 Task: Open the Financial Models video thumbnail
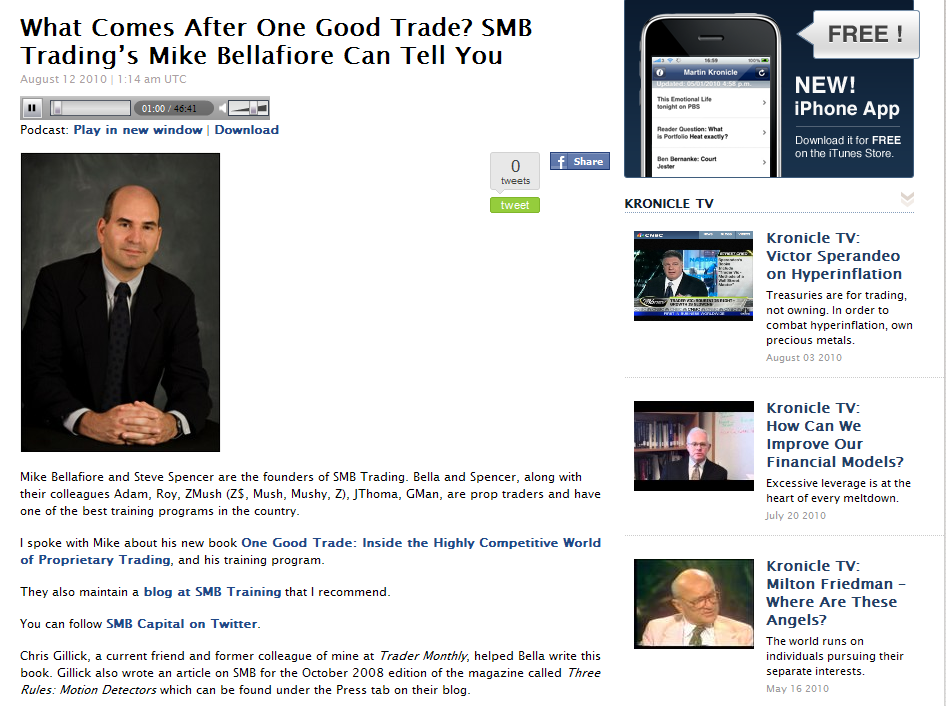[x=694, y=446]
